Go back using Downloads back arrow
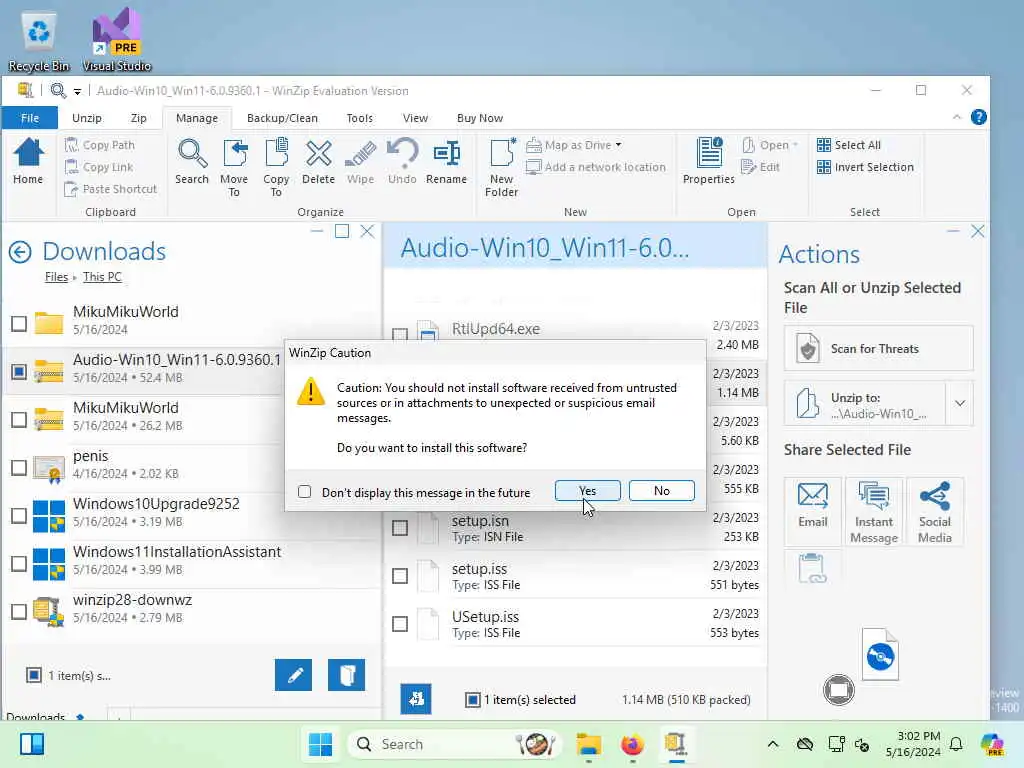 (20, 252)
